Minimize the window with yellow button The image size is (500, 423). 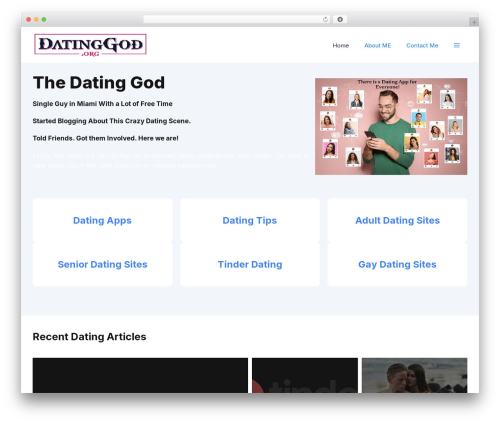tap(36, 20)
